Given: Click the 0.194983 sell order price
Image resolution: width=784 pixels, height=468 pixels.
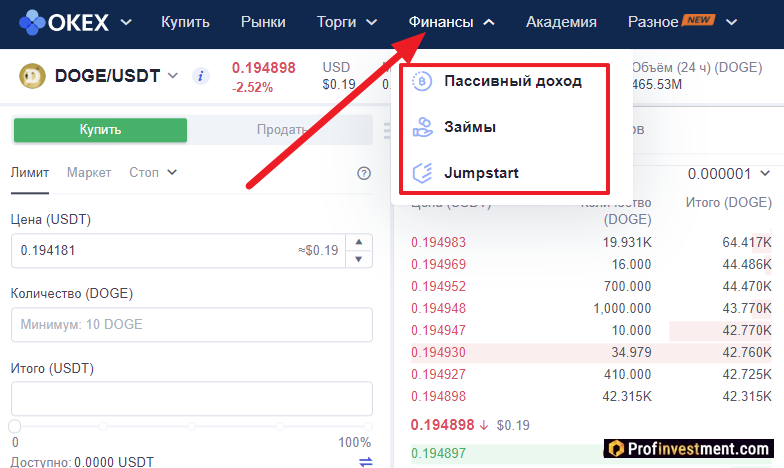Looking at the screenshot, I should tap(438, 242).
